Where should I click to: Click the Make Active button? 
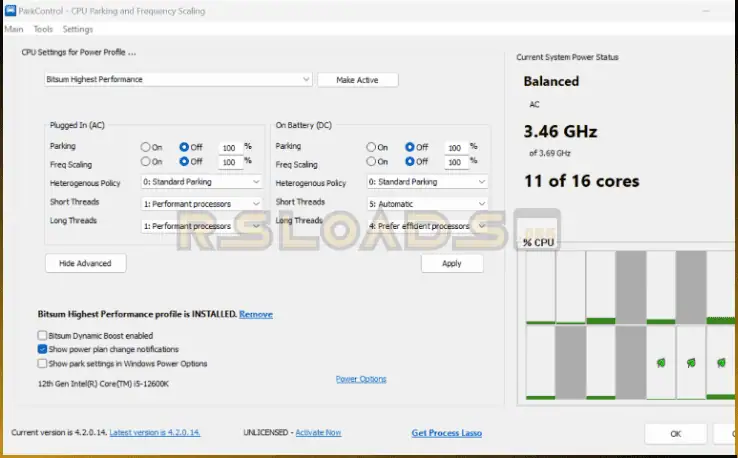coord(357,80)
